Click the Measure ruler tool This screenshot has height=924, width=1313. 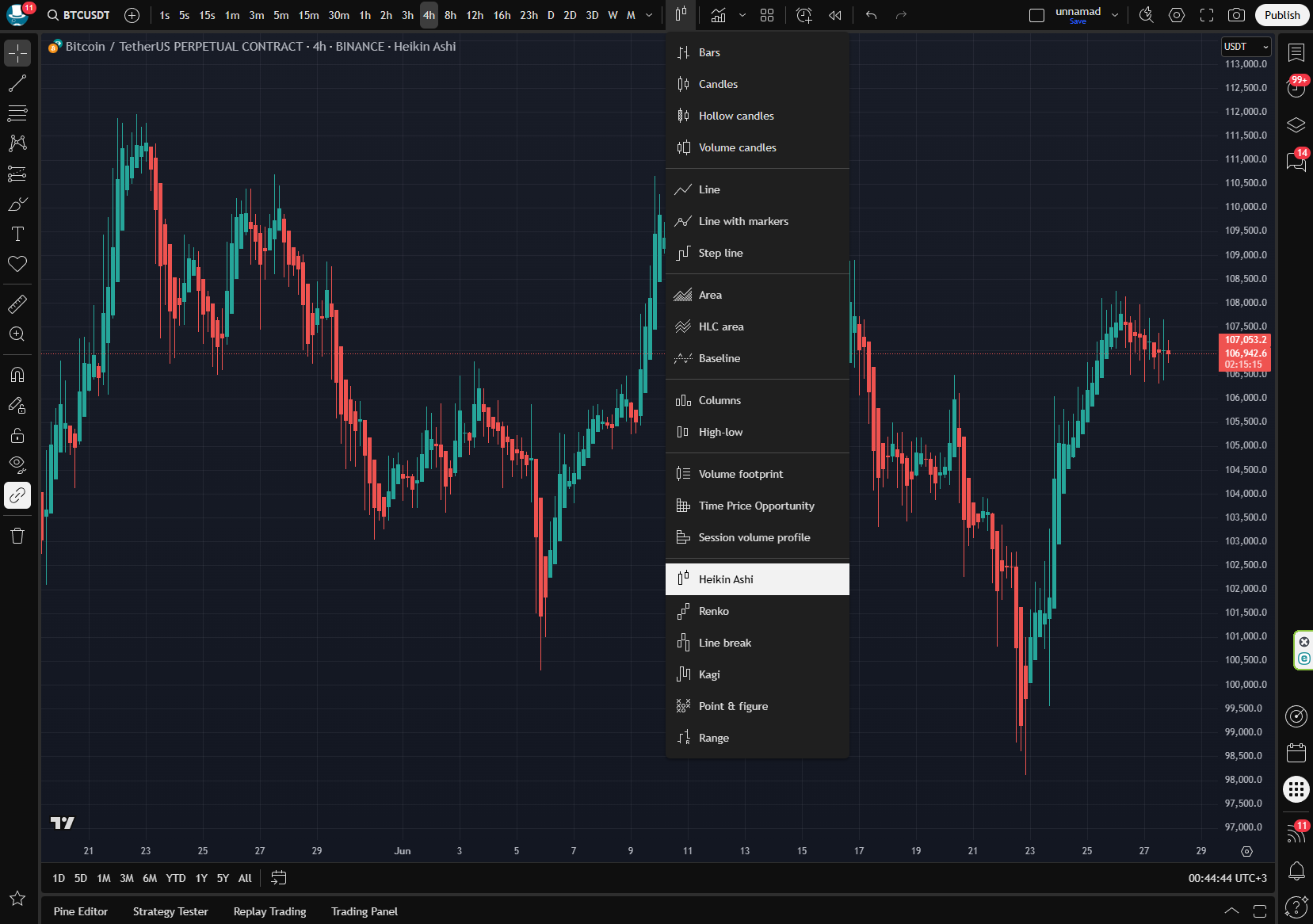coord(17,304)
